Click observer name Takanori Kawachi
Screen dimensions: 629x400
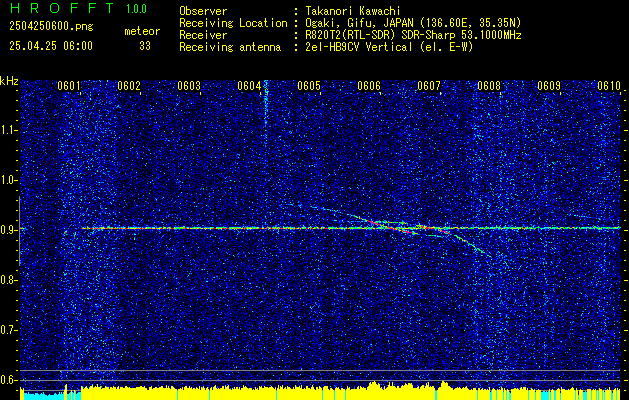pyautogui.click(x=352, y=11)
